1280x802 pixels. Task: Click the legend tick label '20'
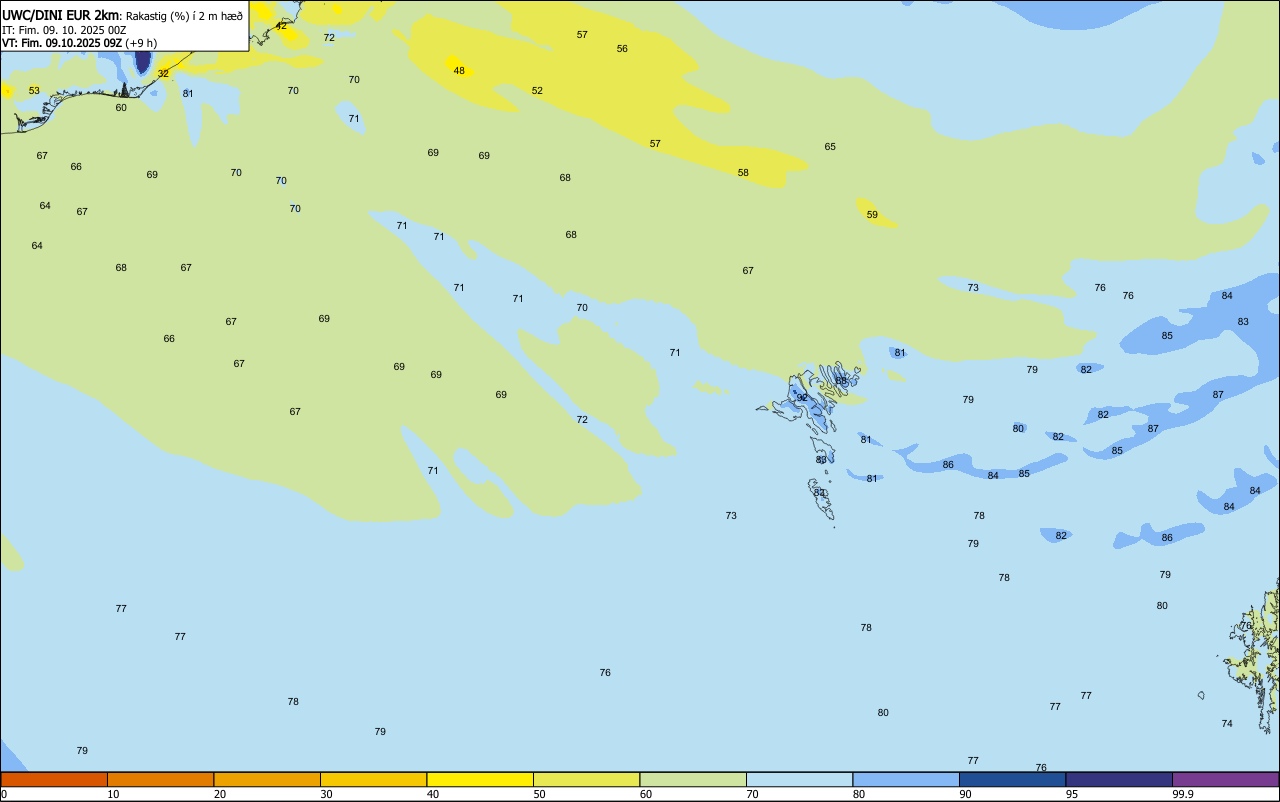(220, 794)
